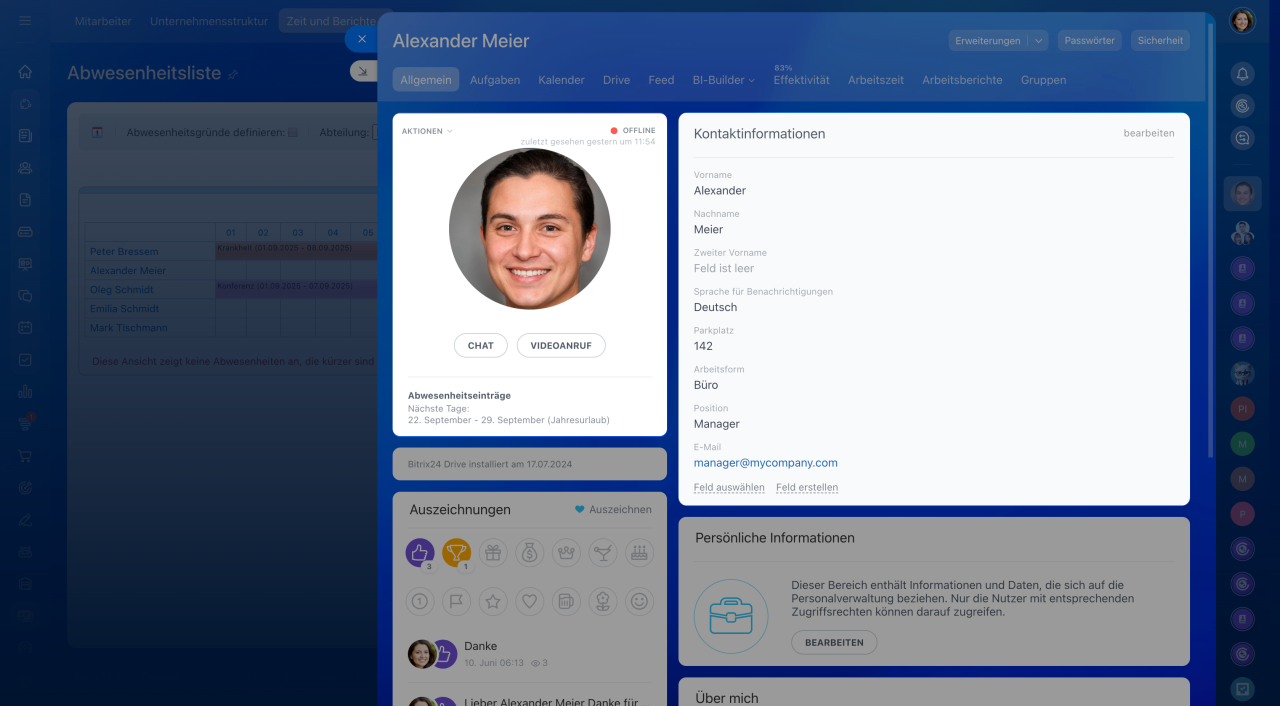Click bearbeiten link in Kontaktinformationen

1149,133
